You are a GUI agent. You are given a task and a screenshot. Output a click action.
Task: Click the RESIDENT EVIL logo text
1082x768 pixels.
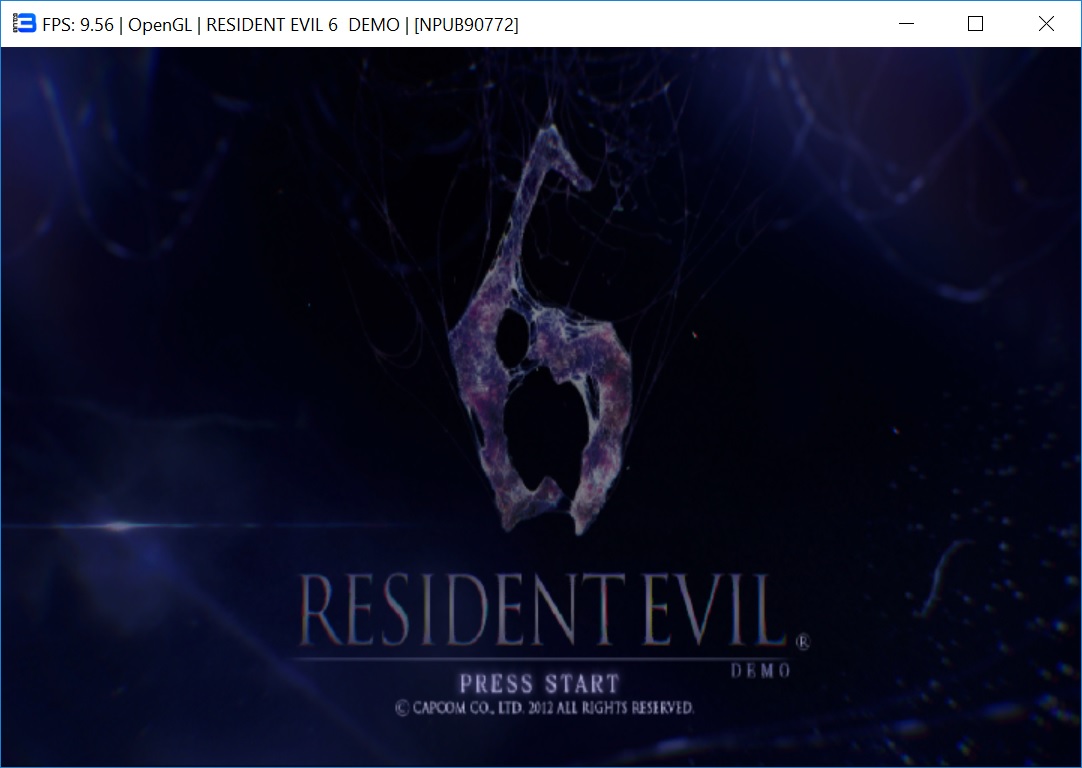(543, 611)
